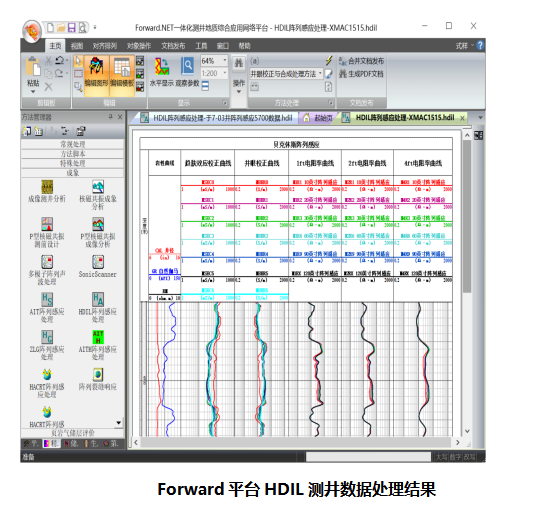Open 井眼校正与合成处理方法 combo box
The width and height of the screenshot is (551, 505).
[x=286, y=74]
